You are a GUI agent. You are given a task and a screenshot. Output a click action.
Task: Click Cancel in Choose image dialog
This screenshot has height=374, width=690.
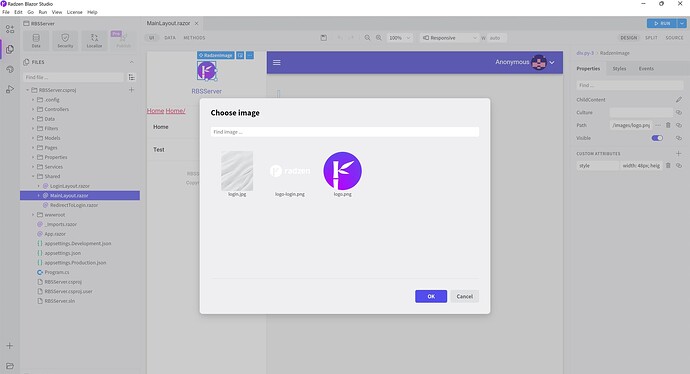[x=464, y=296]
